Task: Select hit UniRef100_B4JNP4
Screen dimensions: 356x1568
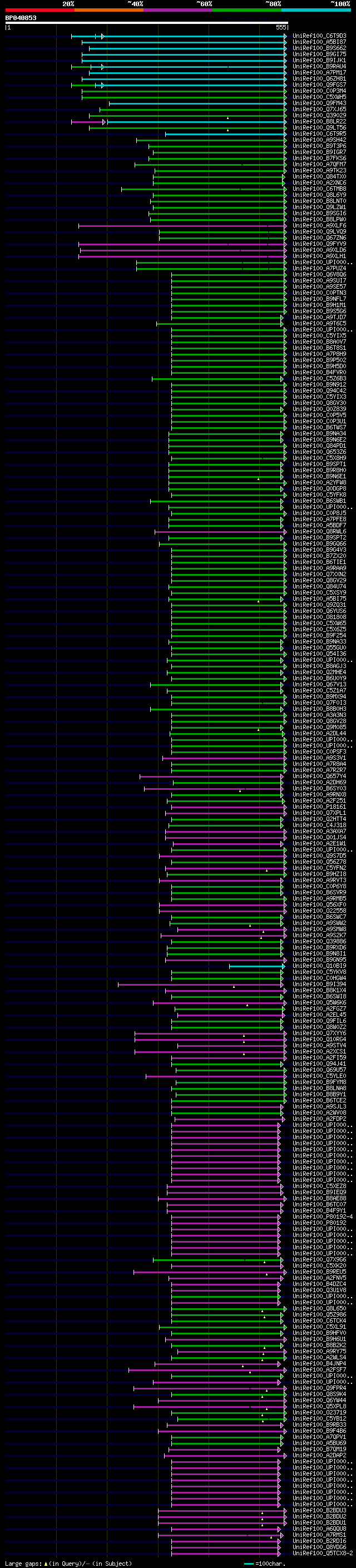Action: (x=319, y=1363)
